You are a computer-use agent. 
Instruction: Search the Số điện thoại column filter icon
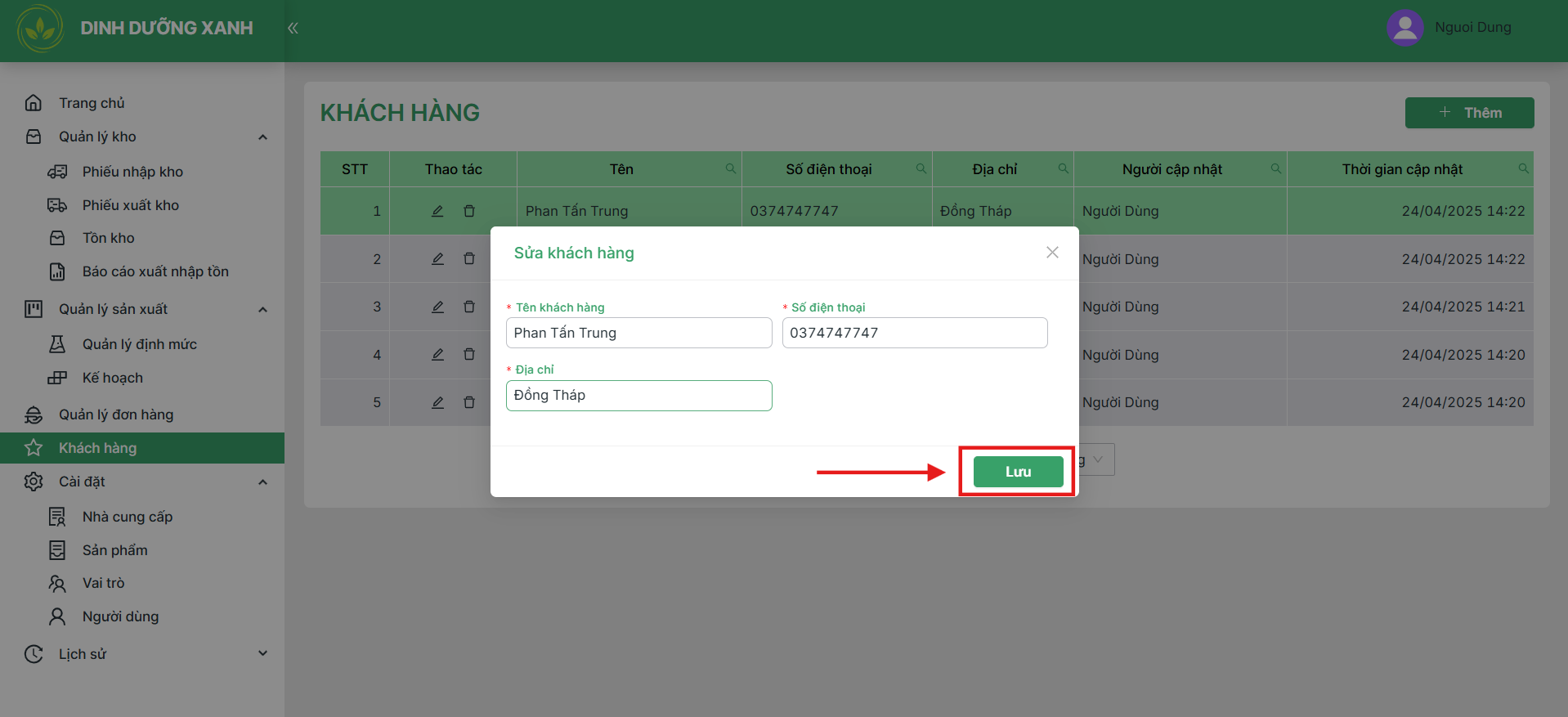tap(921, 168)
